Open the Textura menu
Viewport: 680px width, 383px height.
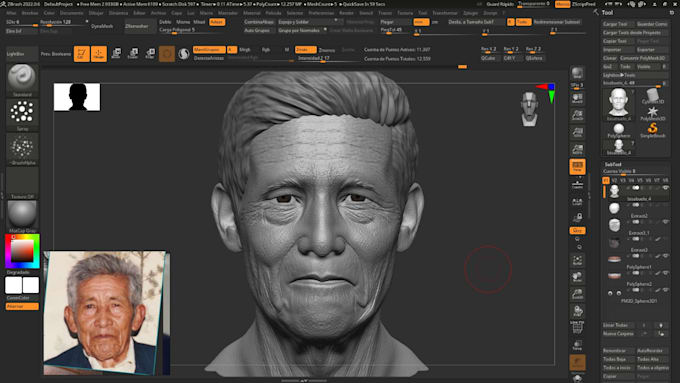pos(405,13)
